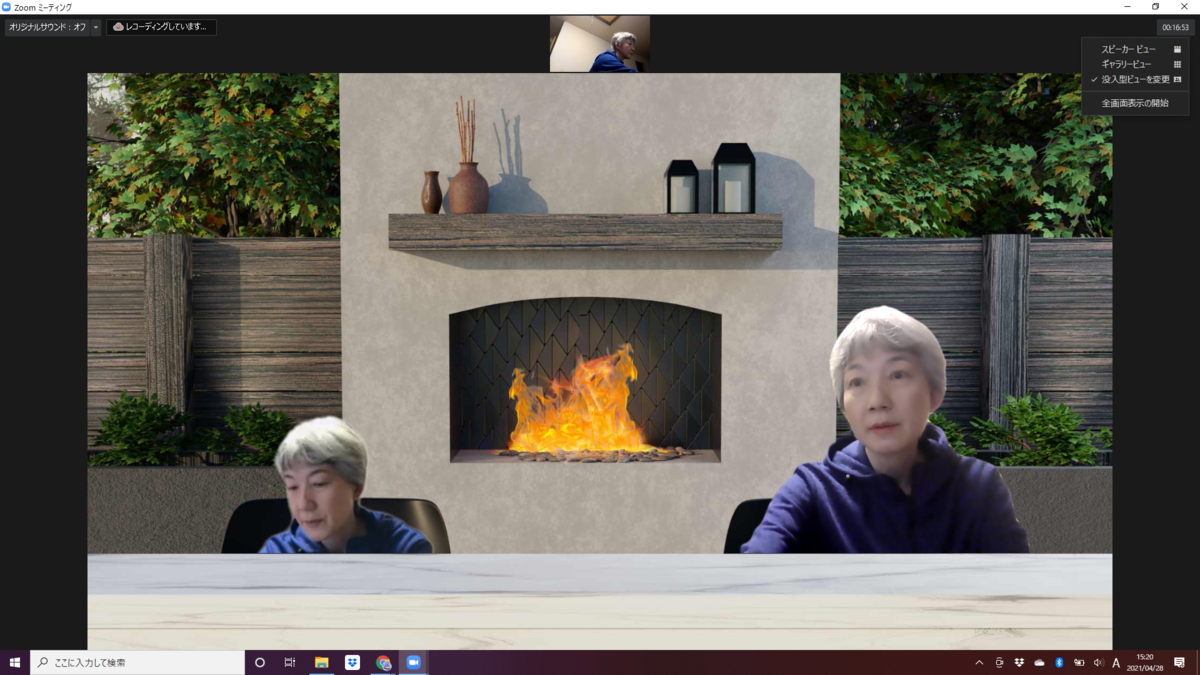Viewport: 1200px width, 675px height.
Task: Open the Windows Start menu
Action: (15, 662)
